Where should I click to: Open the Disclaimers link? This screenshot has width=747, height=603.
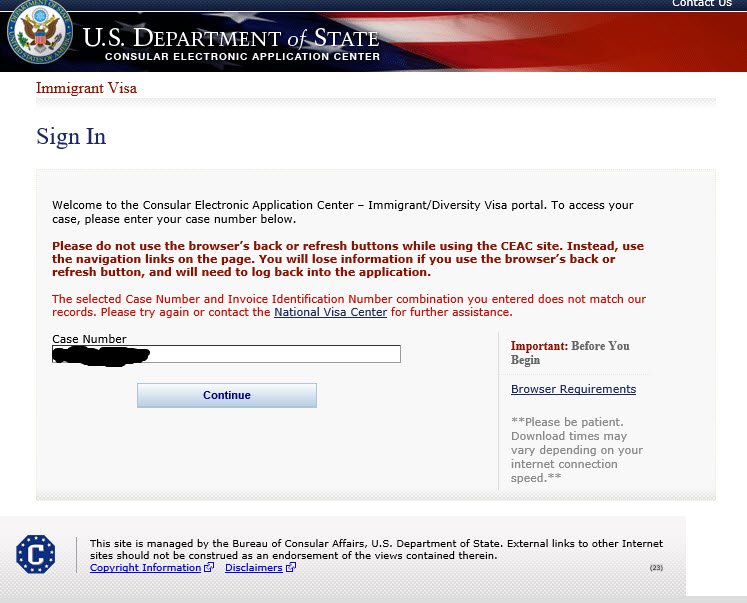[254, 568]
